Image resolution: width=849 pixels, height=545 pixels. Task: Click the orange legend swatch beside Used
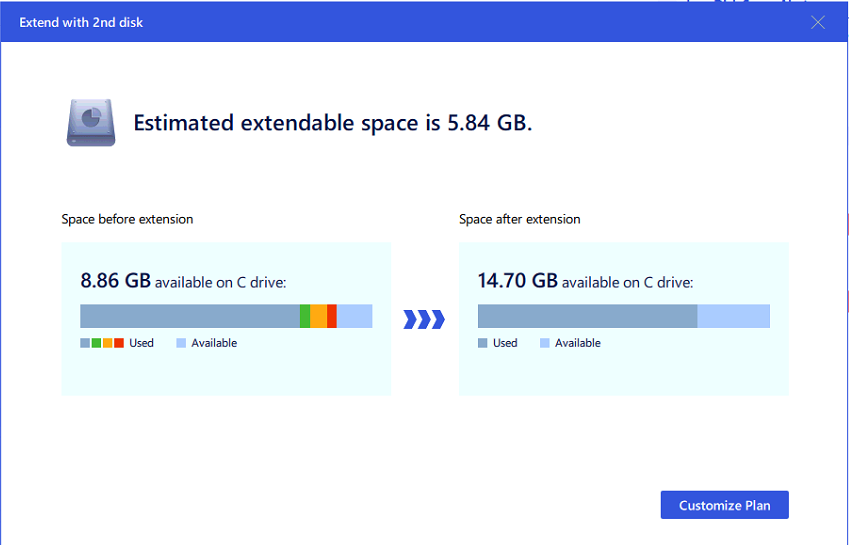click(107, 343)
